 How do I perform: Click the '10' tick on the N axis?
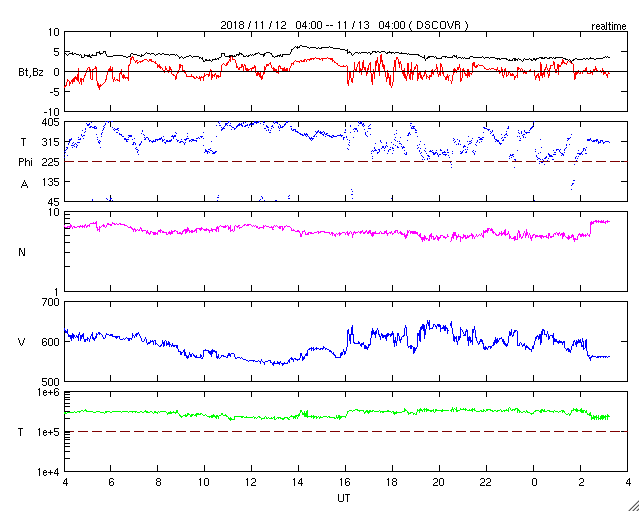55,213
